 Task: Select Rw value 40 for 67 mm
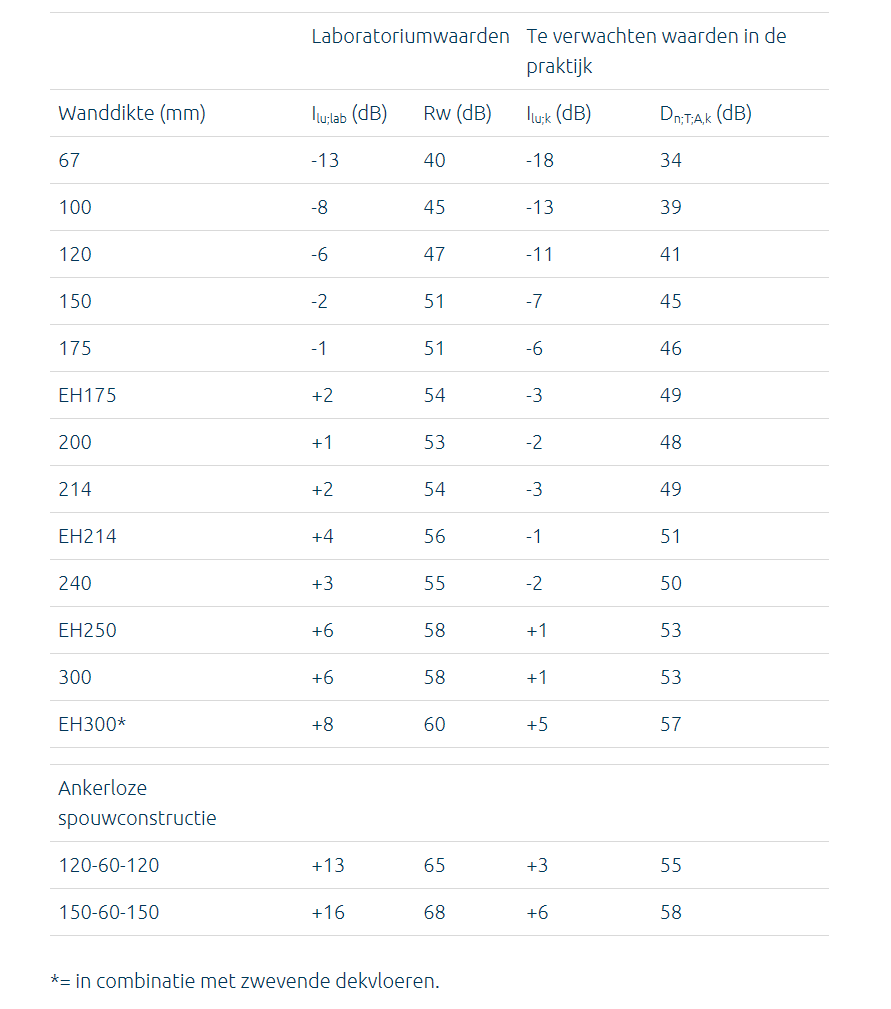[434, 160]
